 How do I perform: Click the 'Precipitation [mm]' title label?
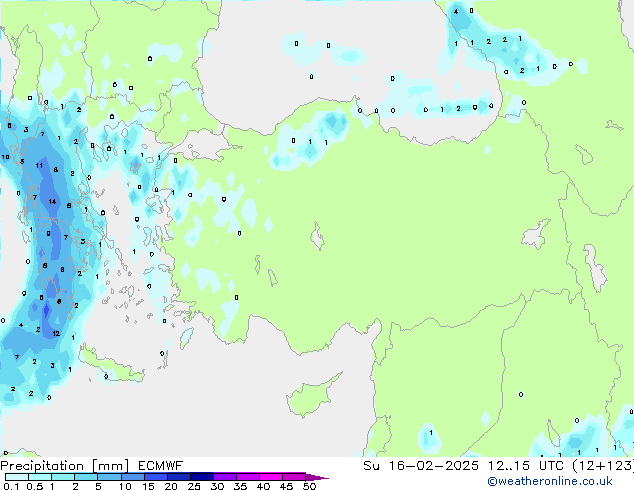pyautogui.click(x=64, y=466)
